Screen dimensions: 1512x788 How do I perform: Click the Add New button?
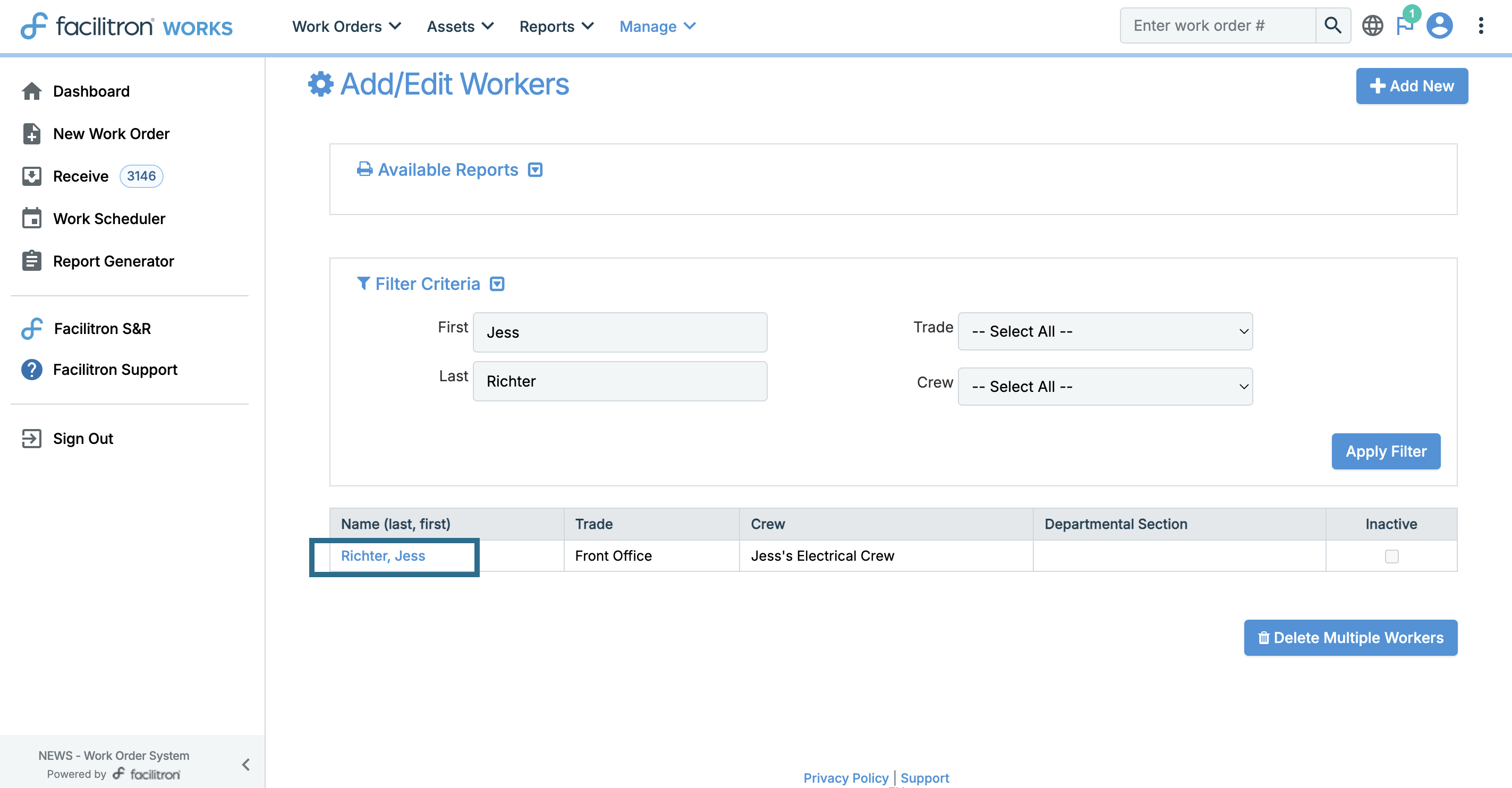1412,86
